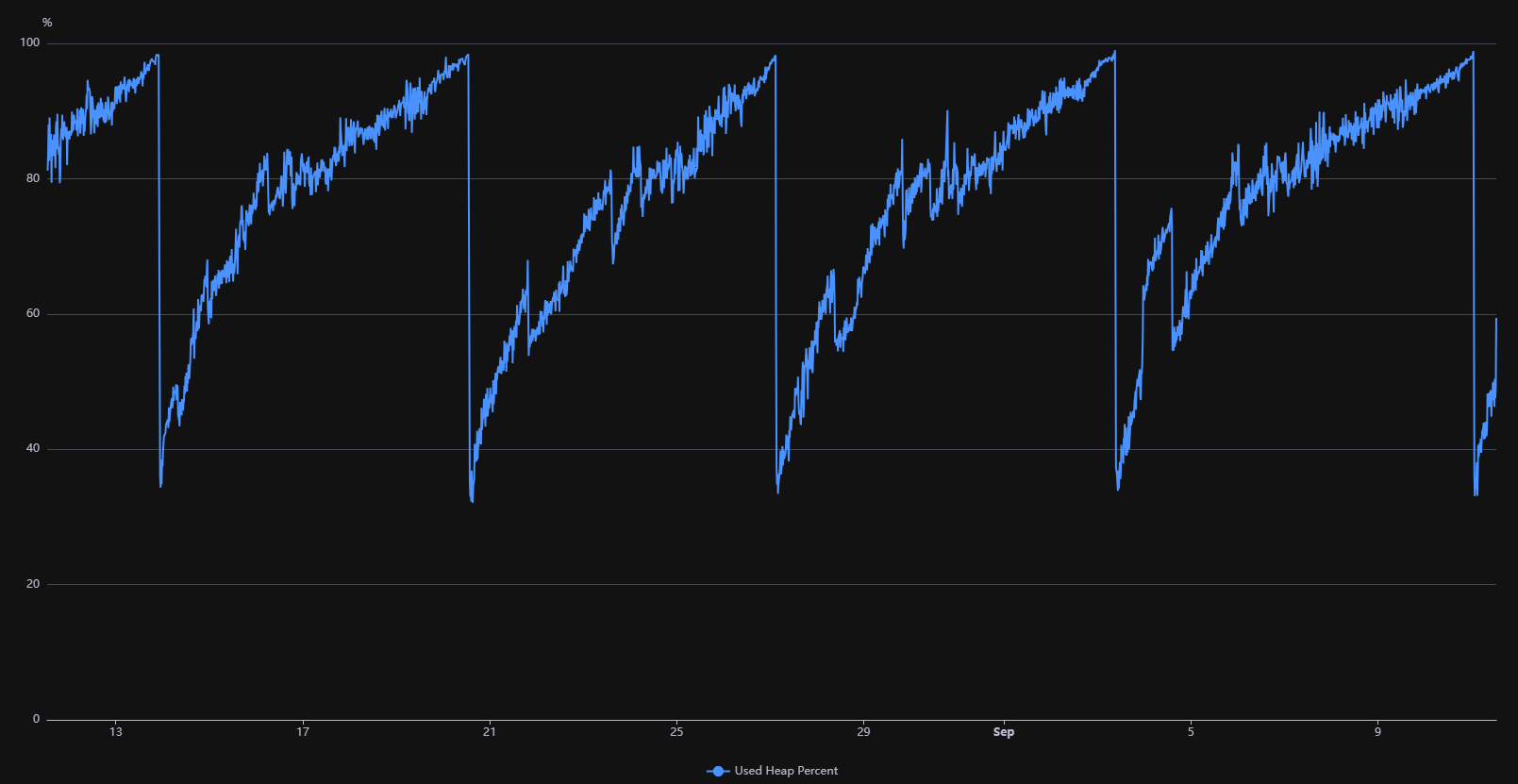Click the 'Sep' month label on x-axis
Screen dimensions: 1518x784
tap(1004, 732)
